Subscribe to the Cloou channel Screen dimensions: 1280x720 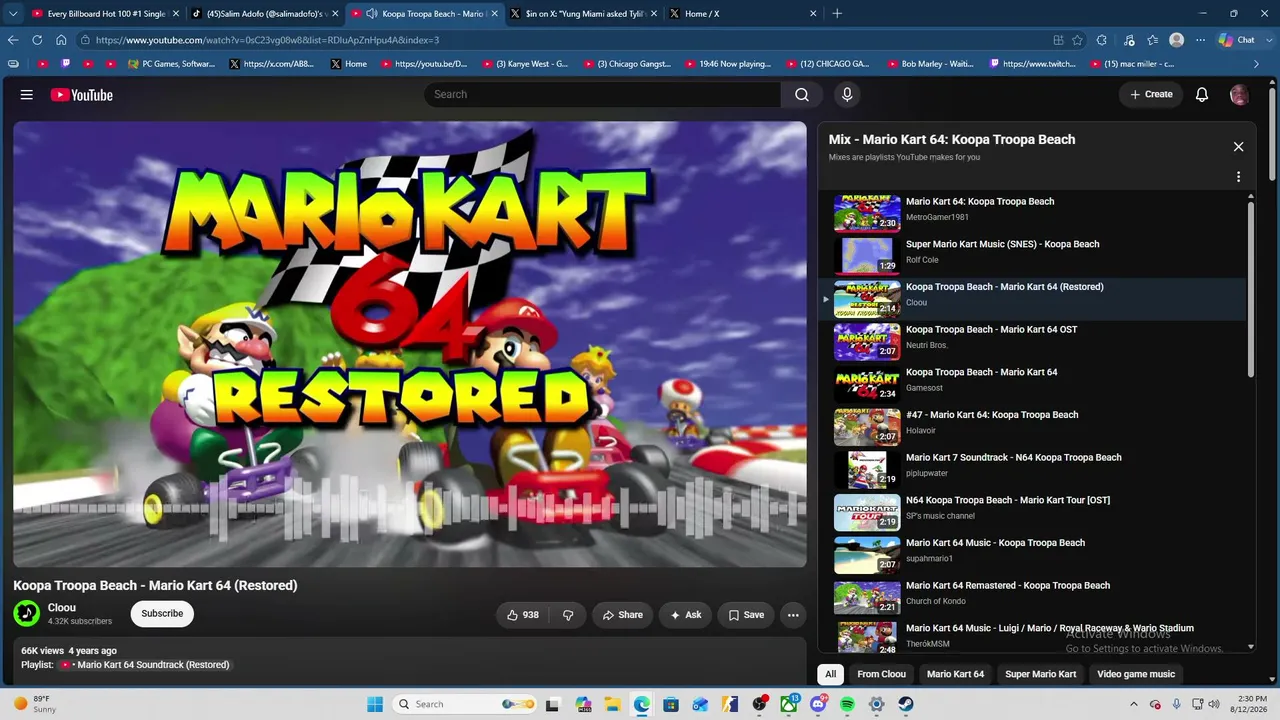162,614
